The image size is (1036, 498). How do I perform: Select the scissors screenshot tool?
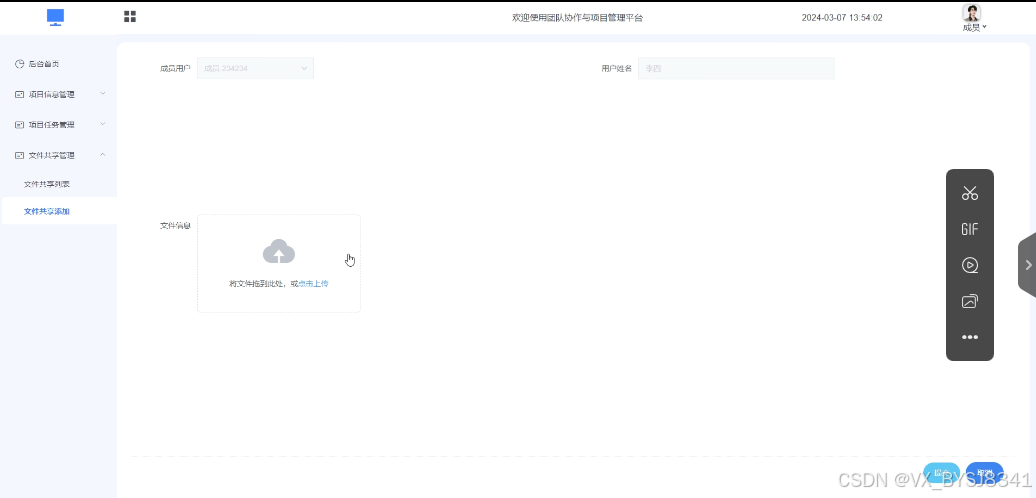point(969,193)
